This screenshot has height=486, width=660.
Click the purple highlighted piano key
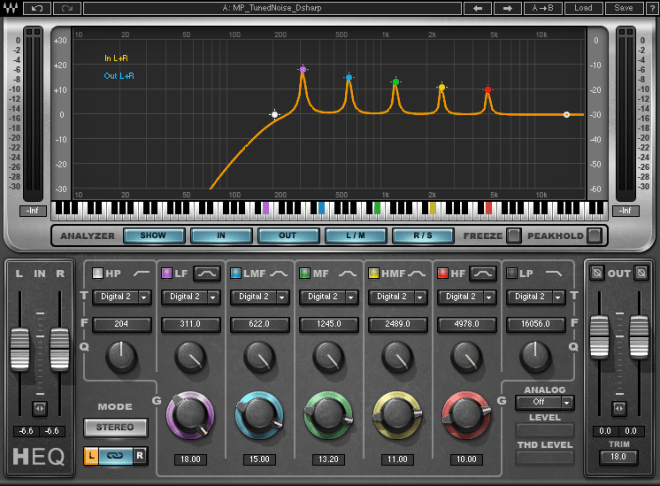click(266, 208)
